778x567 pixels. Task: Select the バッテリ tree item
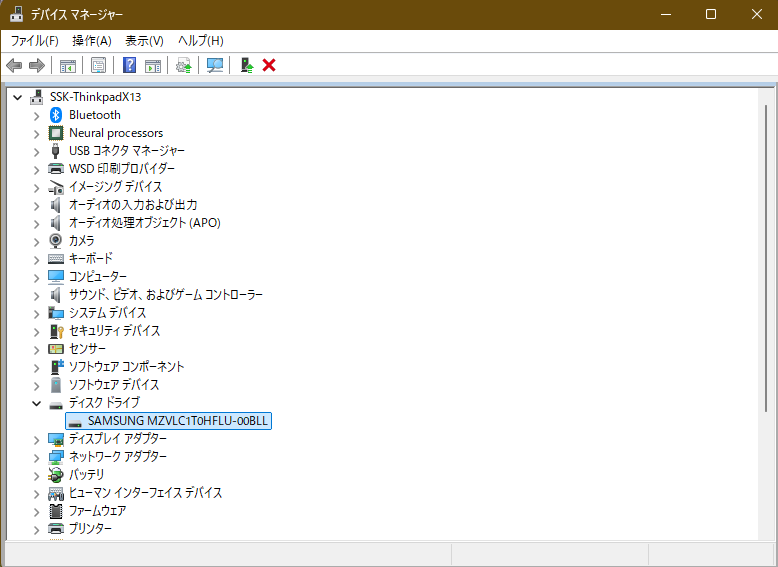click(86, 475)
